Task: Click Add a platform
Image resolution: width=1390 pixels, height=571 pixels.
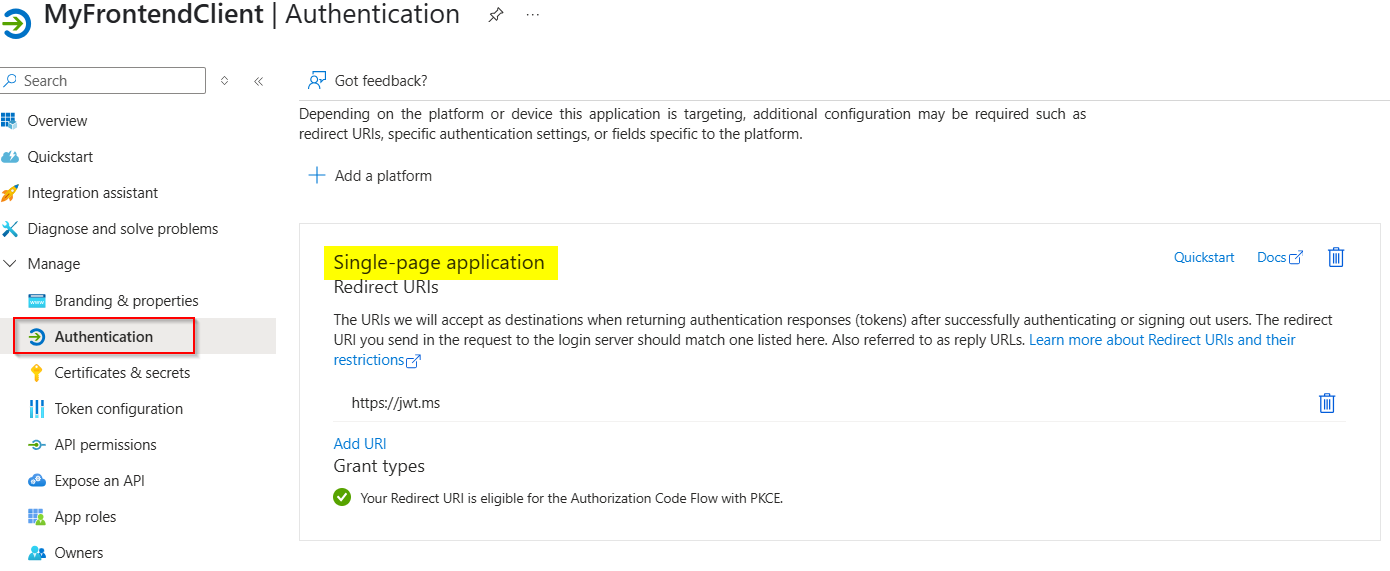Action: 383,176
